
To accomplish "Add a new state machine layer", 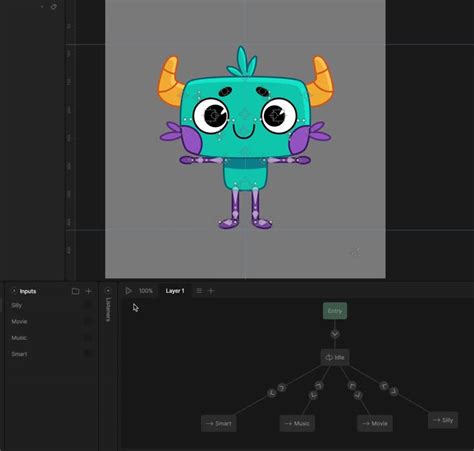I will click(211, 291).
